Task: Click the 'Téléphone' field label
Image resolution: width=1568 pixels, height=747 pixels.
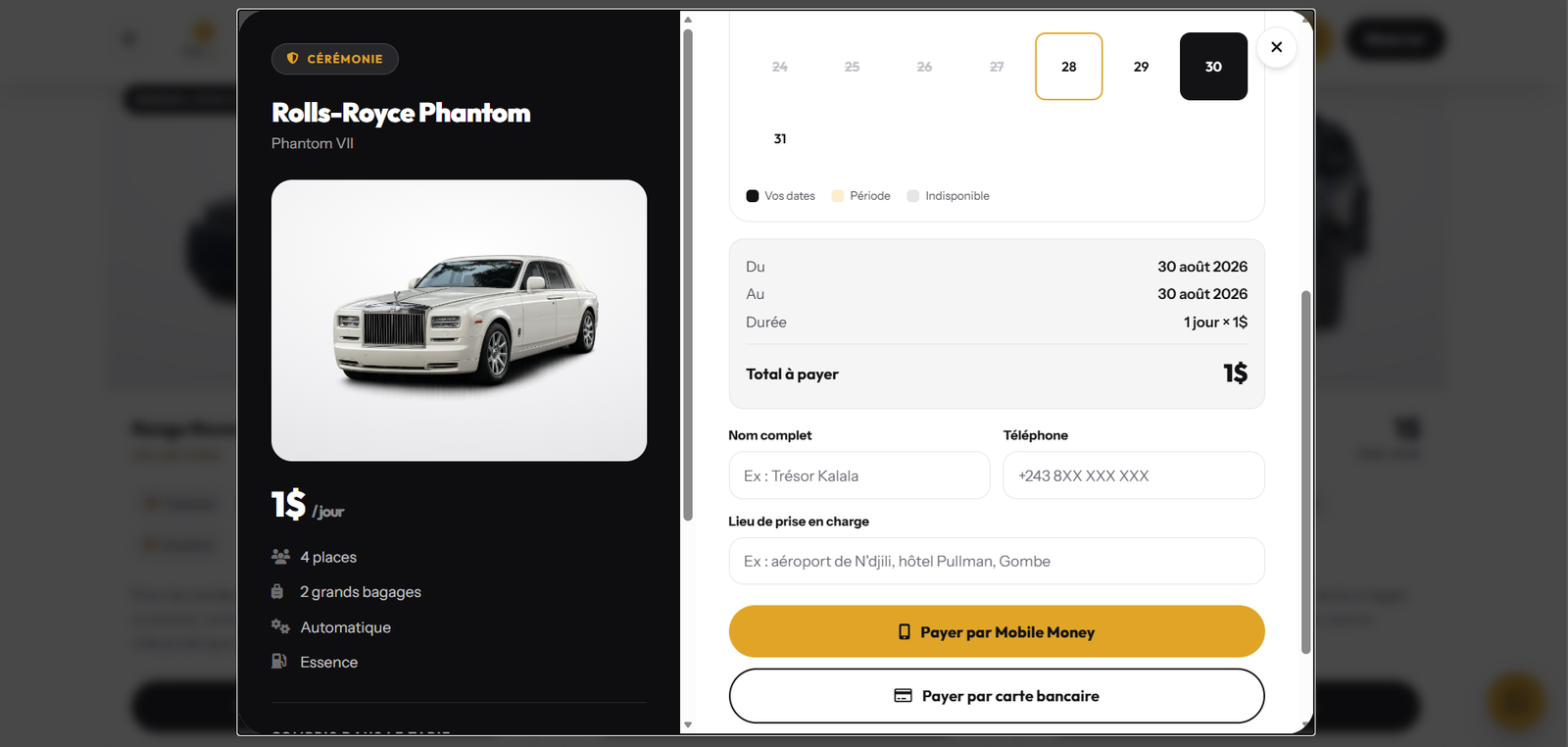Action: click(x=1036, y=435)
